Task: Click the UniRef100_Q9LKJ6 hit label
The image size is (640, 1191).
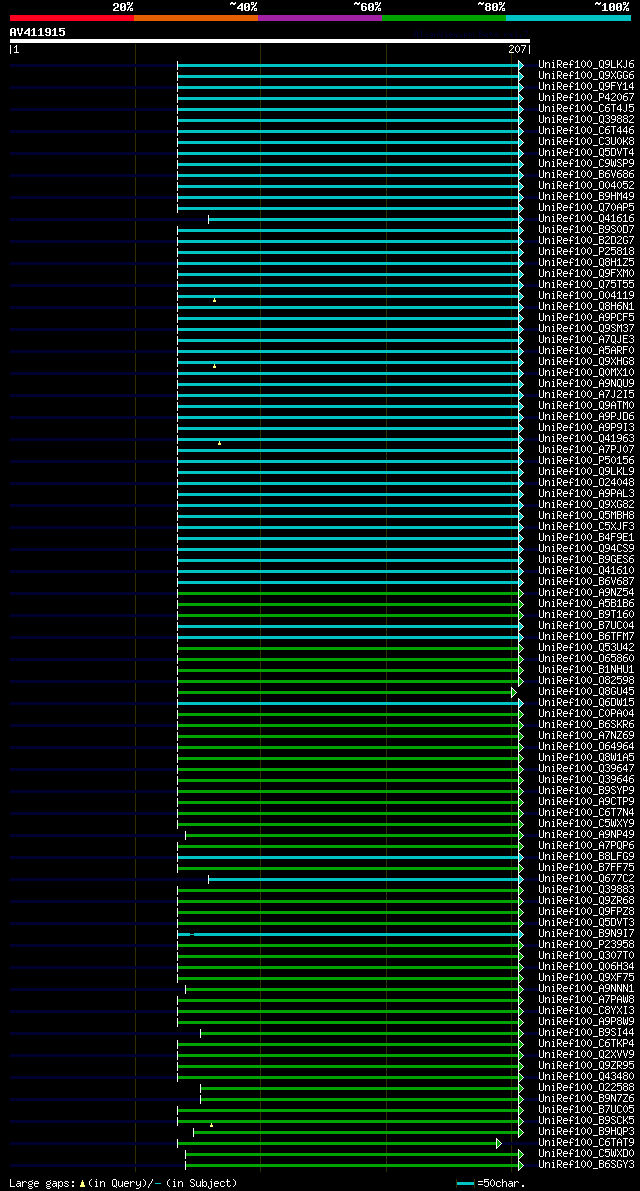Action: click(586, 65)
